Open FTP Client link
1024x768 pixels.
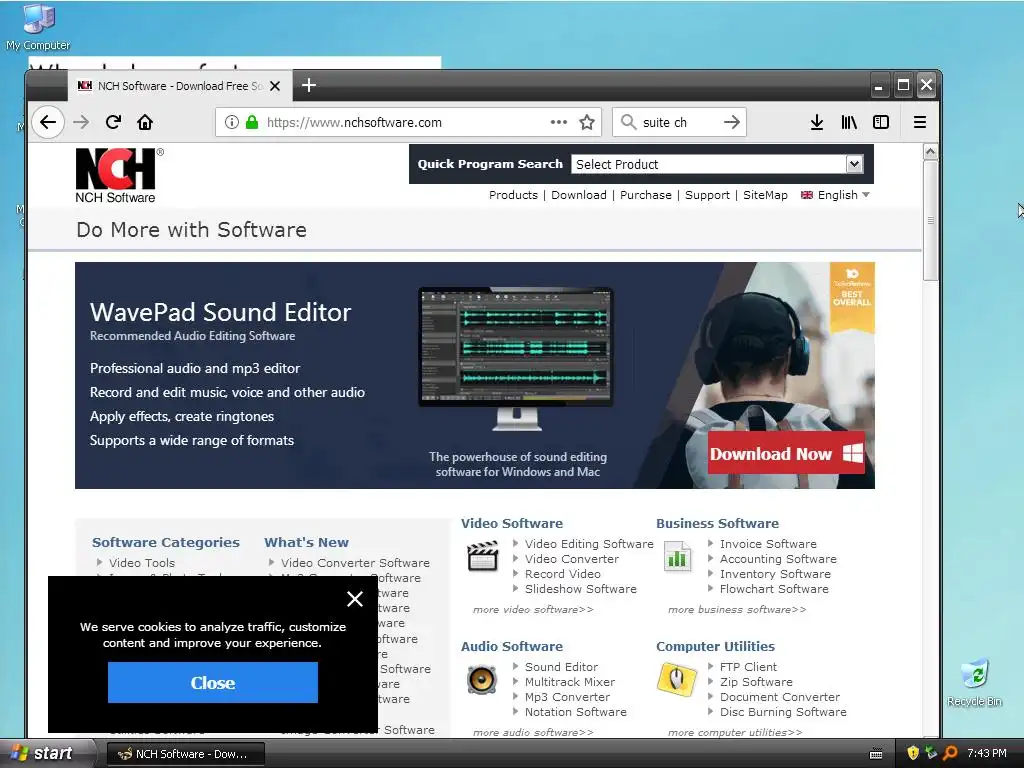[x=748, y=666]
